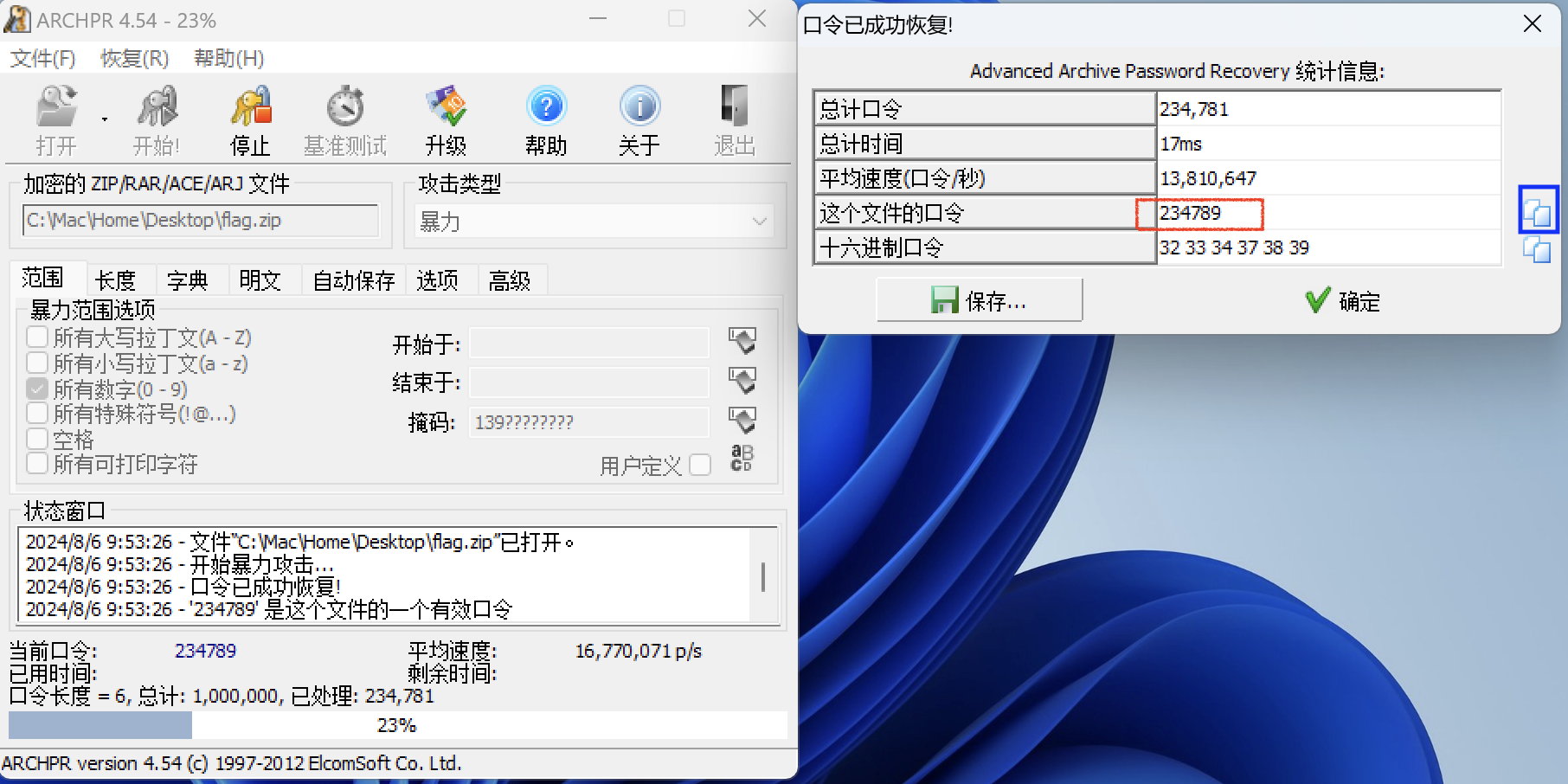Click the average speed 16,770,071 p/s text
Image resolution: width=1568 pixels, height=784 pixels.
[639, 651]
